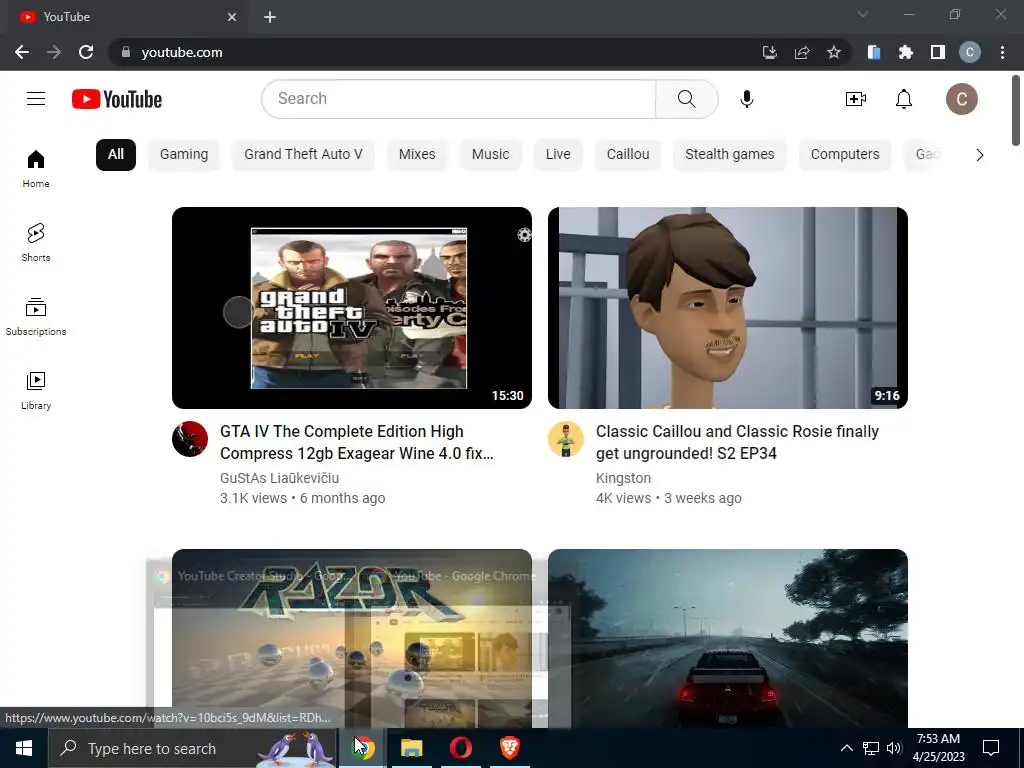1024x768 pixels.
Task: Open the tab search chevron
Action: point(863,14)
